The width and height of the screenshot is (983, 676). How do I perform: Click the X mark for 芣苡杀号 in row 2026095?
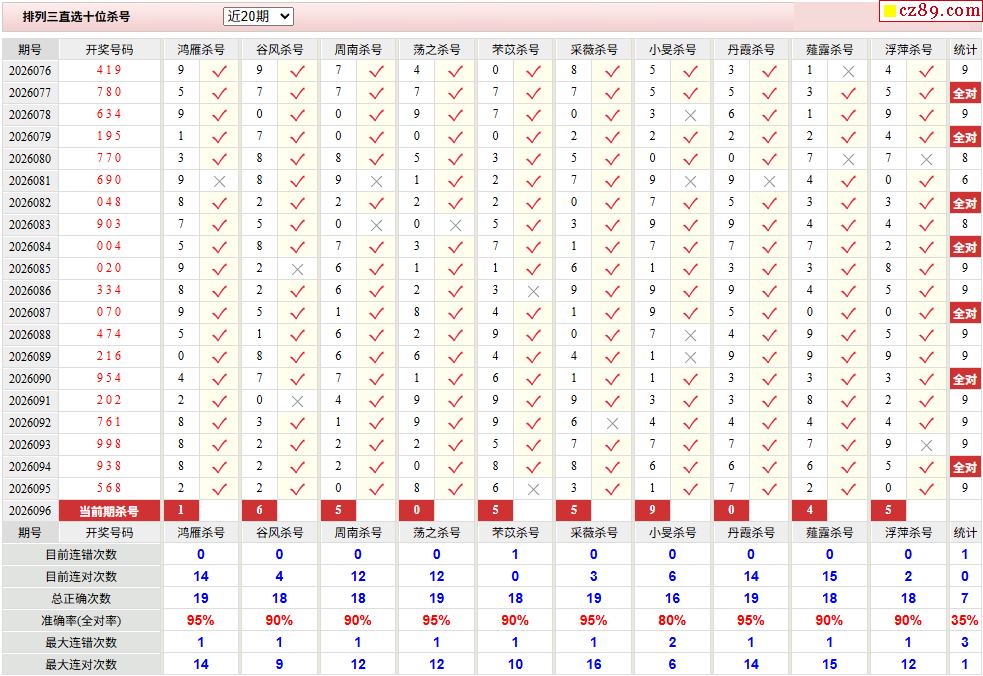tap(534, 489)
